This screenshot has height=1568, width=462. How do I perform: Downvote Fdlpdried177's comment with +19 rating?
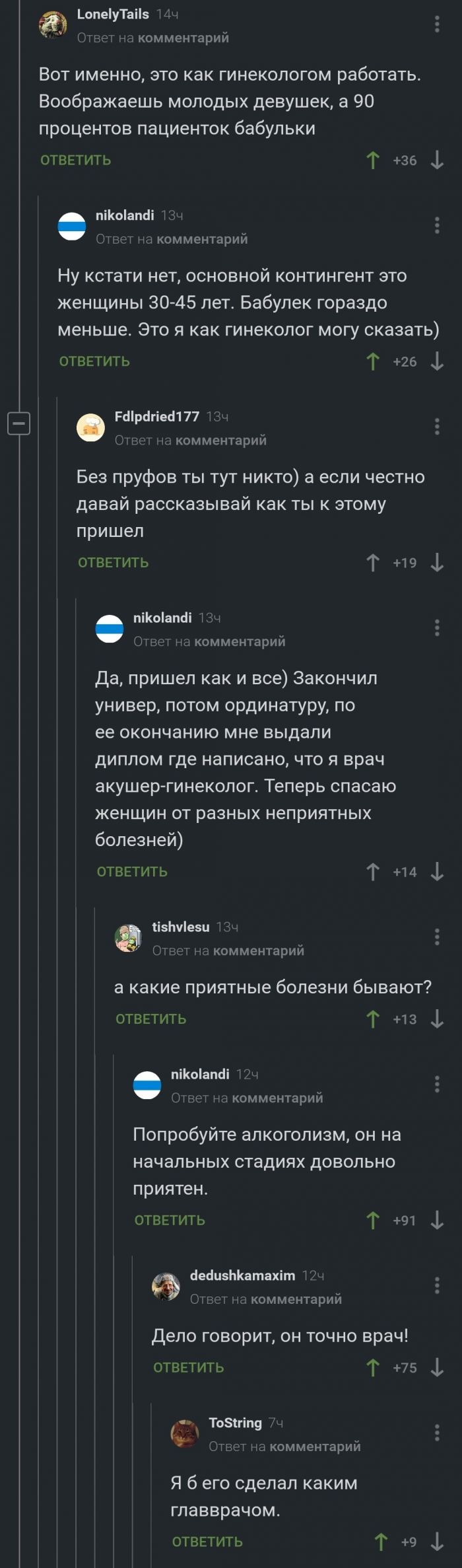click(x=437, y=563)
